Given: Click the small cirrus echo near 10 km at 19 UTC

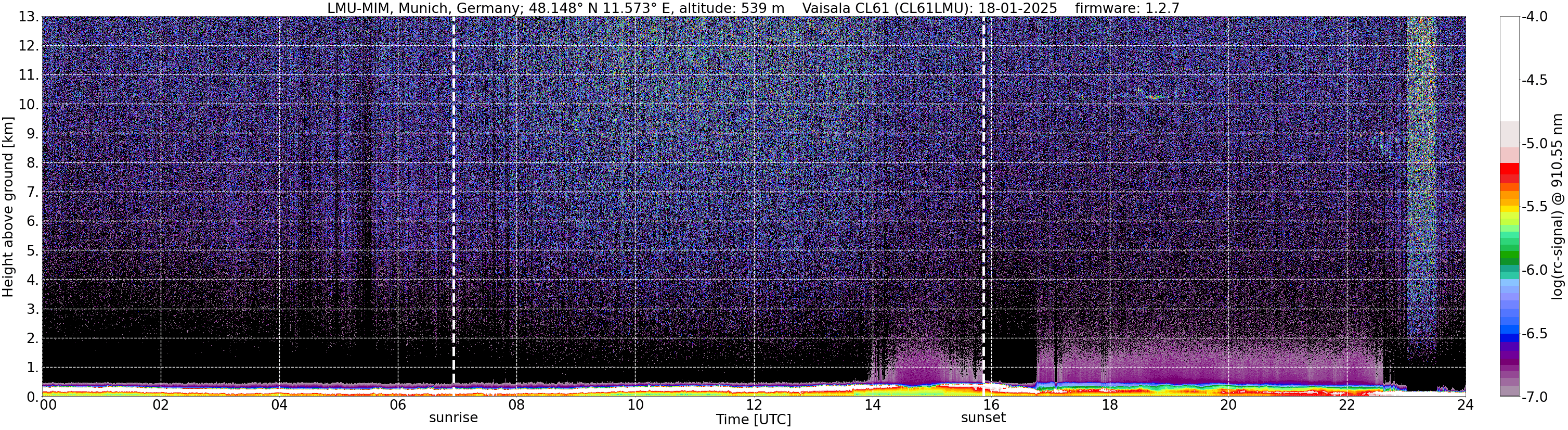Looking at the screenshot, I should [1154, 96].
